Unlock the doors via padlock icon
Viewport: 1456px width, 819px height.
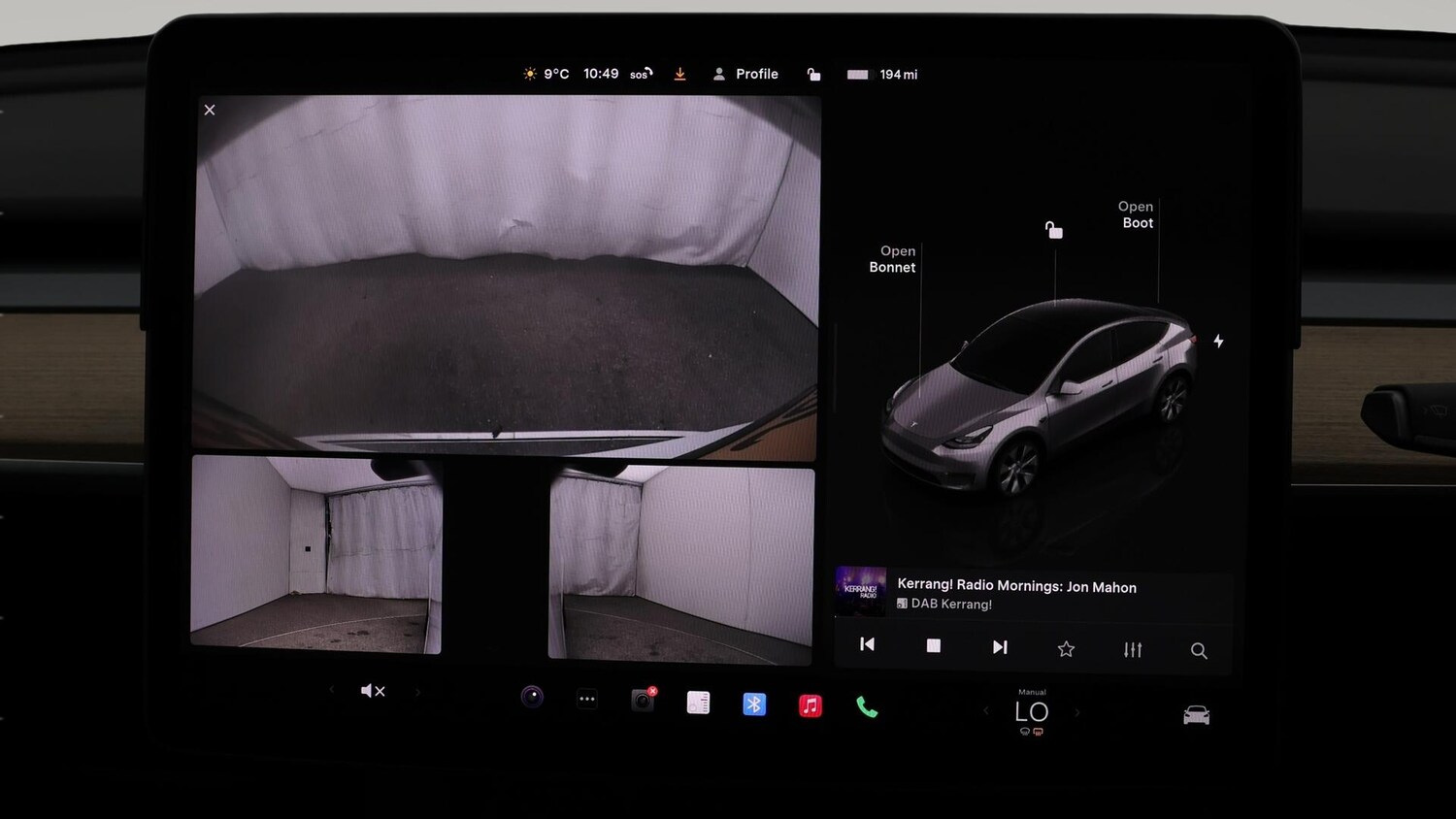click(813, 74)
